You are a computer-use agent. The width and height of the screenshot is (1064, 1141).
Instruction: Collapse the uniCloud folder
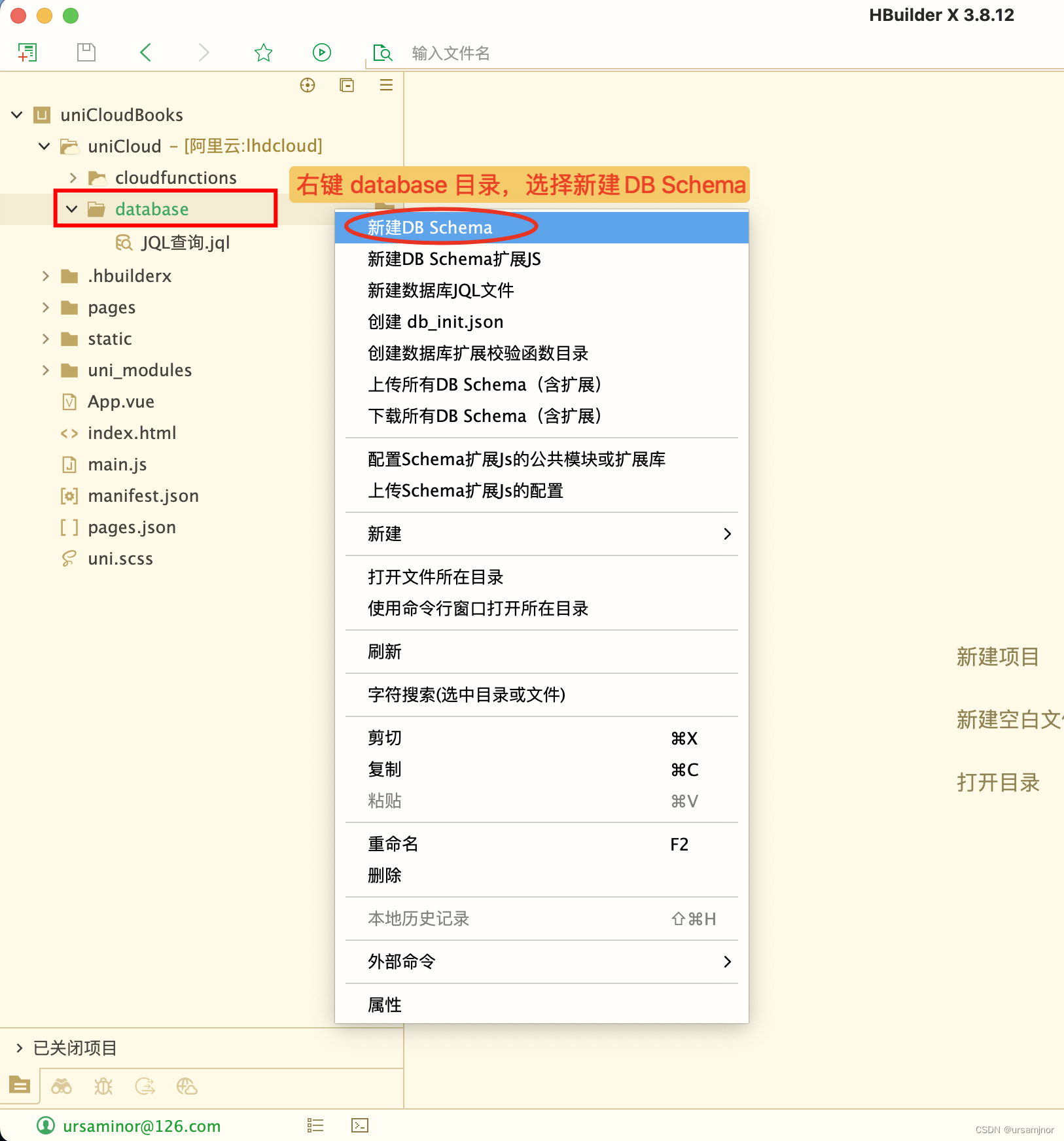point(44,146)
